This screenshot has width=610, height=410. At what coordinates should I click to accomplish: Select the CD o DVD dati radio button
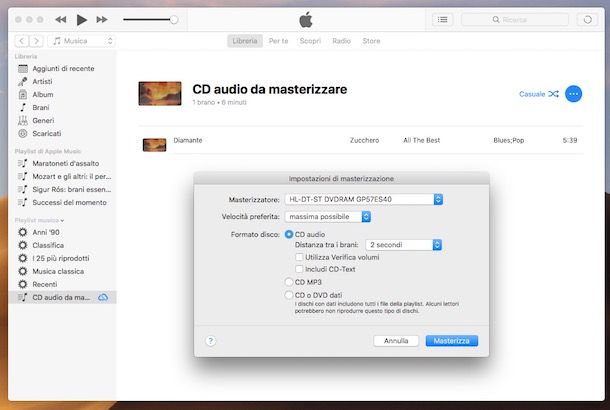[289, 295]
